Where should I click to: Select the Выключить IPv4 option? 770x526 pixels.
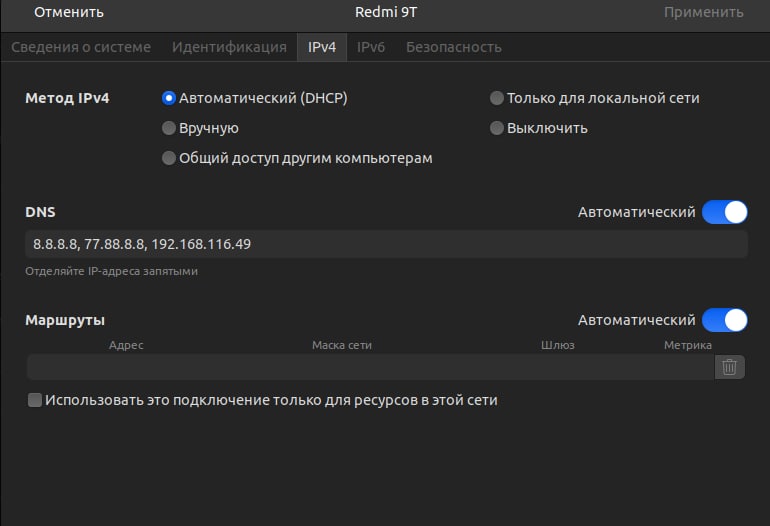497,128
